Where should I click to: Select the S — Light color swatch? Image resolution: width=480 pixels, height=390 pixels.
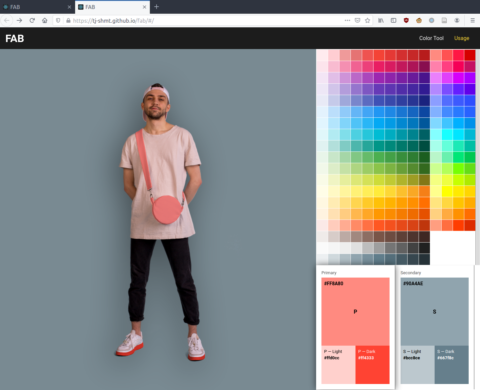[x=418, y=365]
